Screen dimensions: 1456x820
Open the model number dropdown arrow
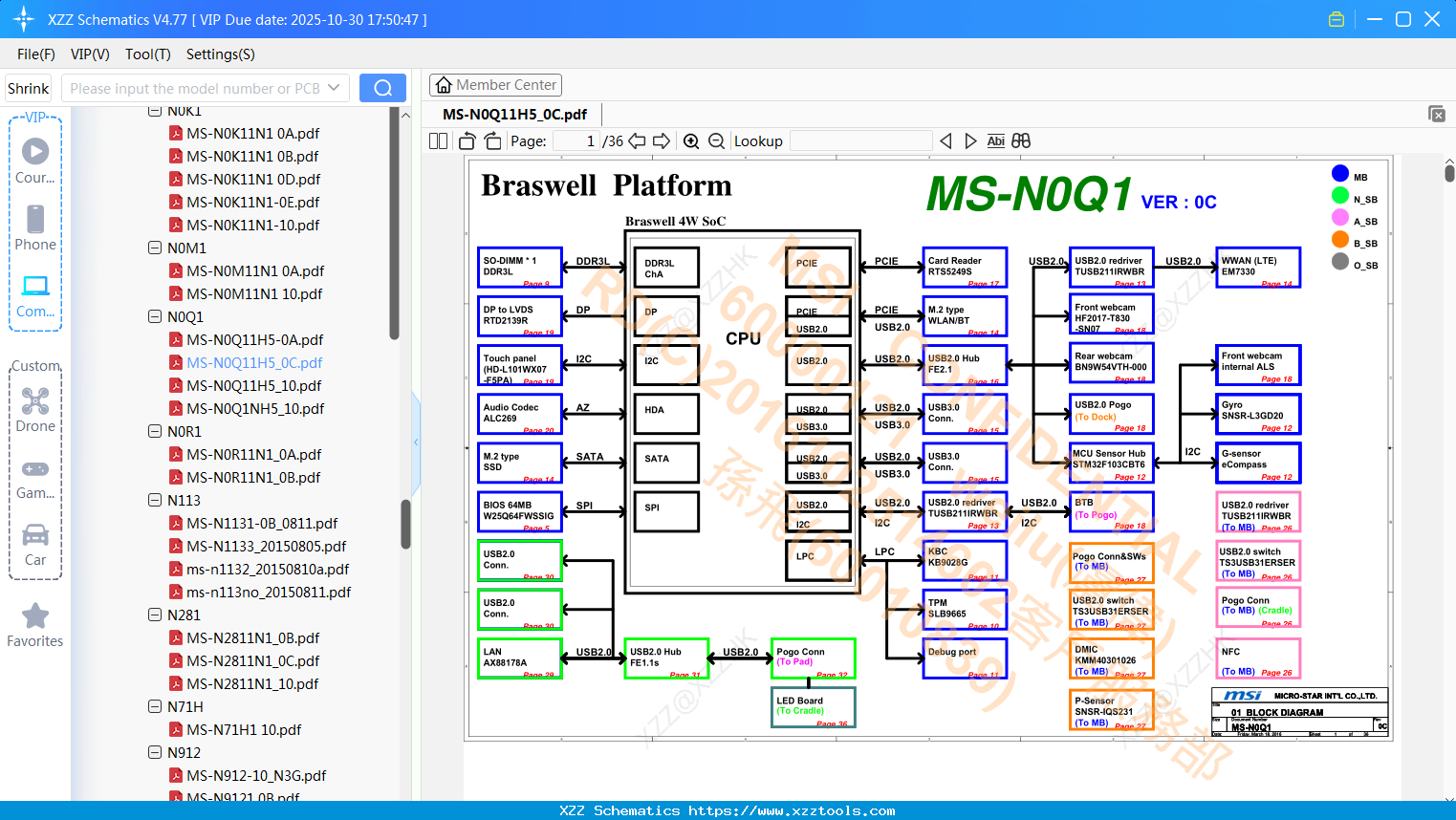(334, 88)
